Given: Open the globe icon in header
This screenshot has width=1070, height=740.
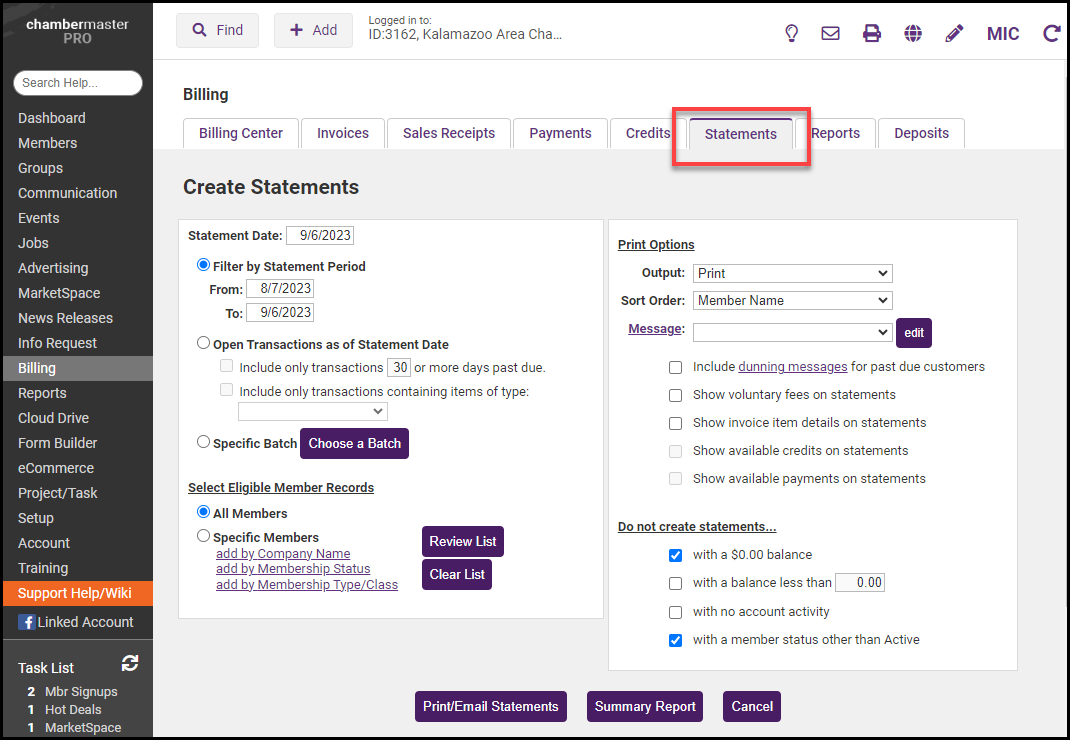Looking at the screenshot, I should click(x=913, y=33).
